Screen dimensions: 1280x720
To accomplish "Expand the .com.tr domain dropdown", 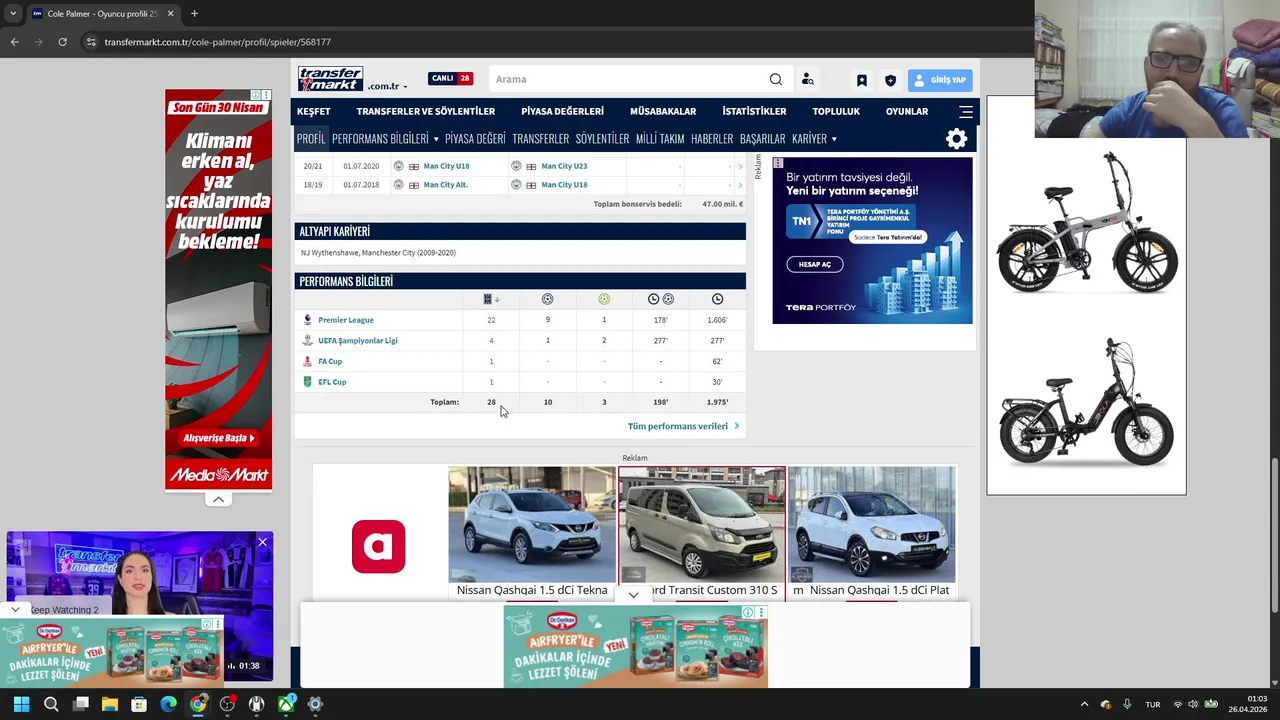I will 386,86.
